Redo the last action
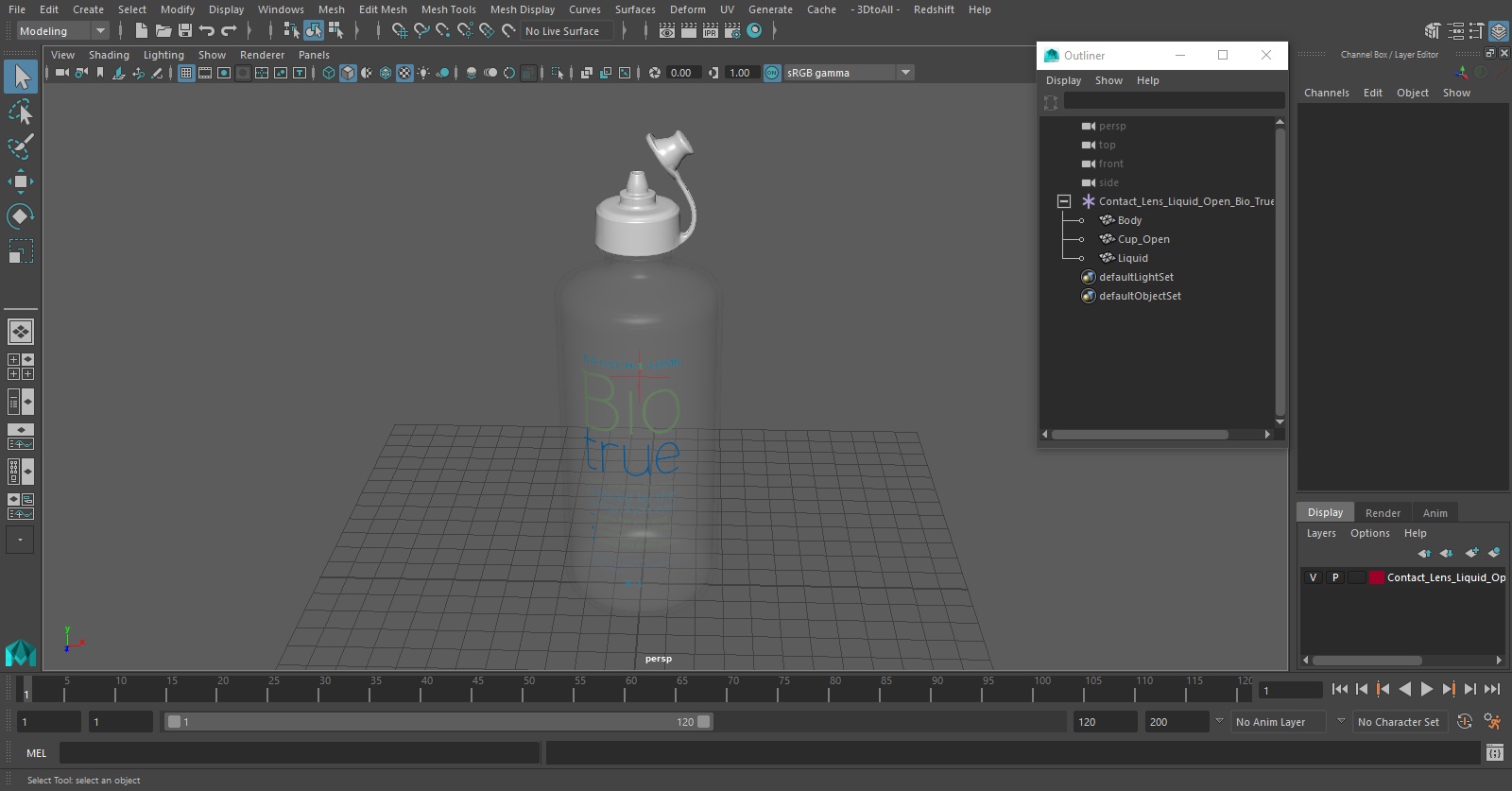Viewport: 1512px width, 791px height. (229, 31)
